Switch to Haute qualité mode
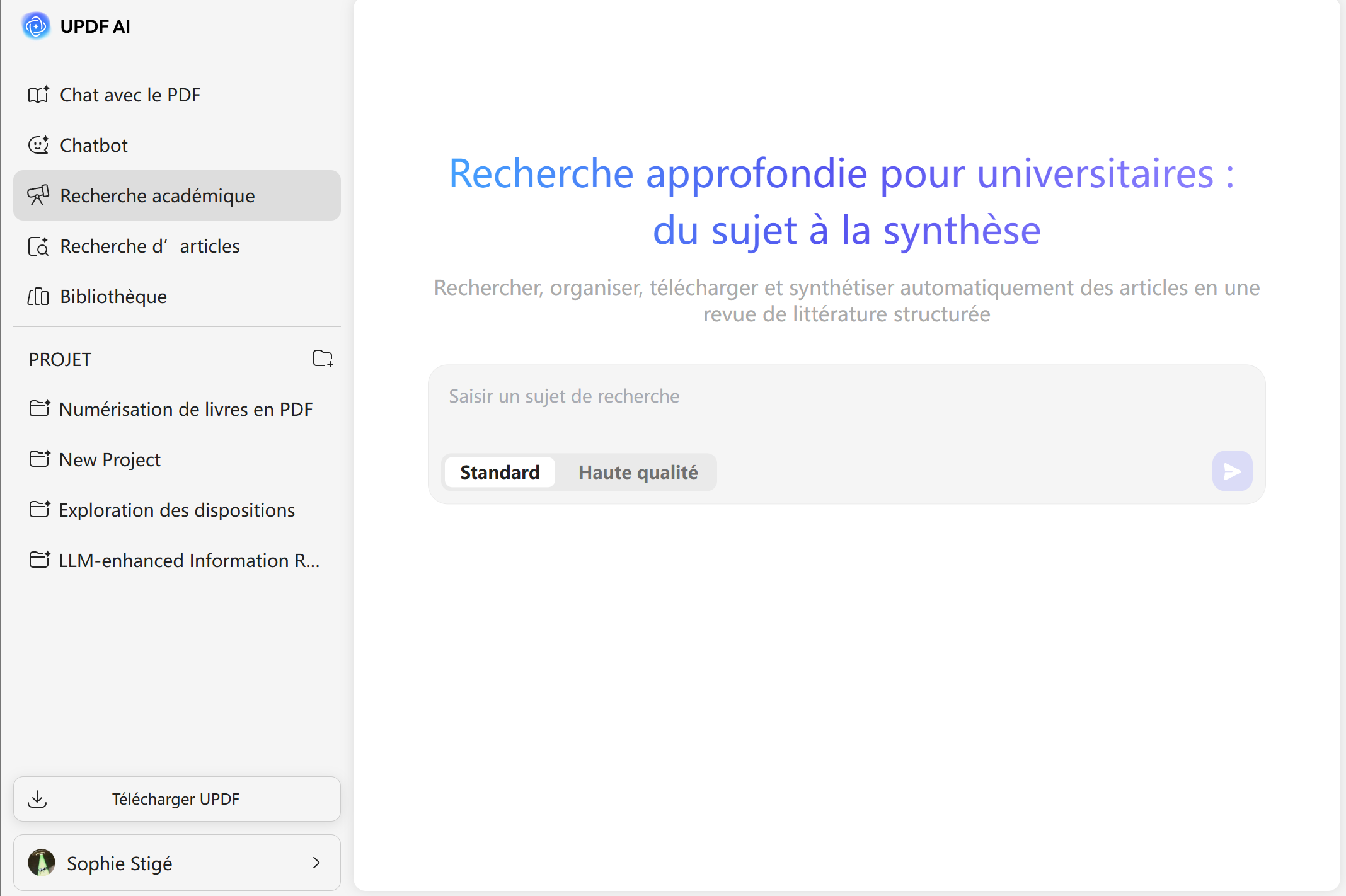This screenshot has width=1346, height=896. click(638, 472)
